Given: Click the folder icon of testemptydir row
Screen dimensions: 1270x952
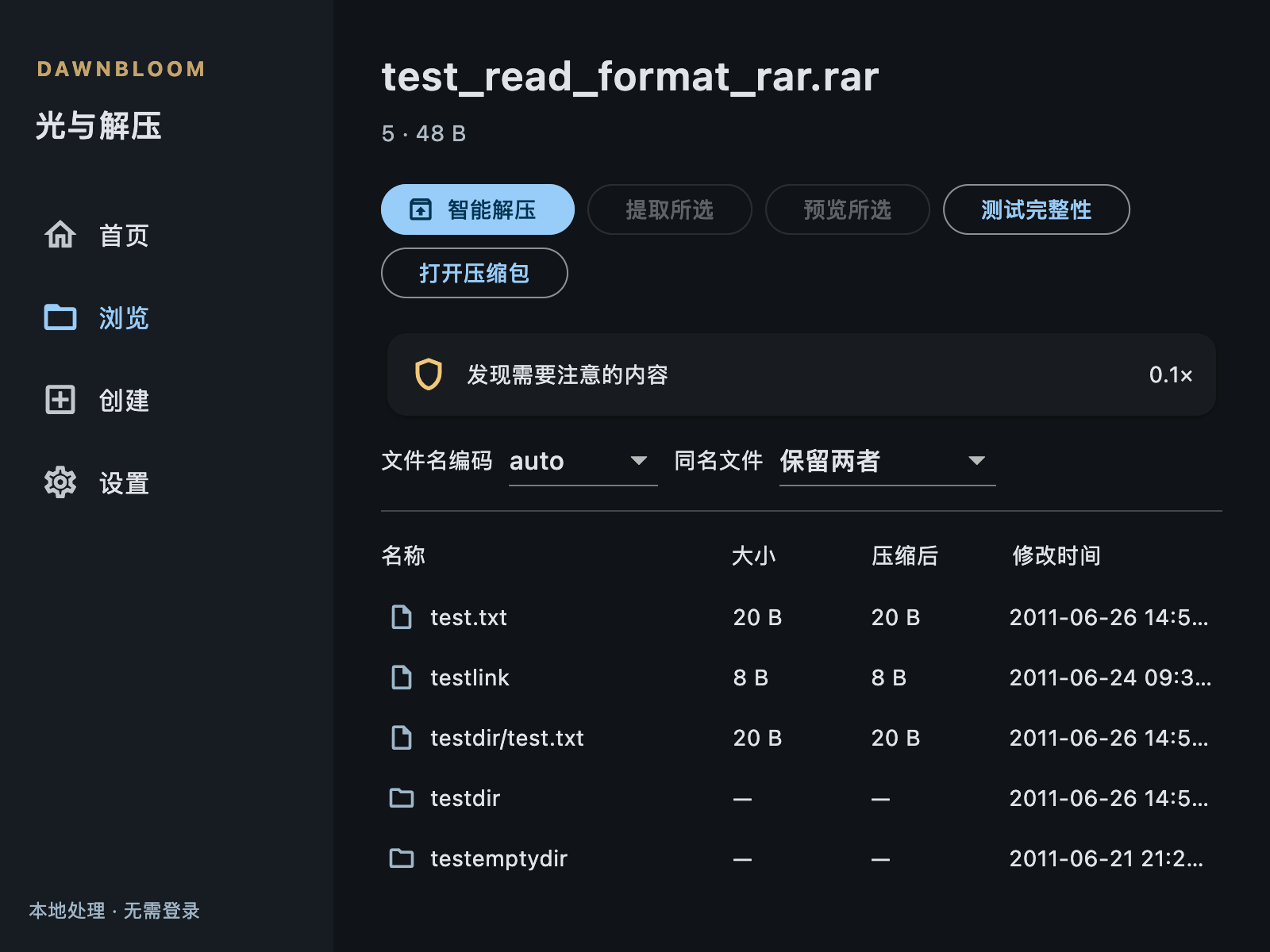Looking at the screenshot, I should [402, 858].
